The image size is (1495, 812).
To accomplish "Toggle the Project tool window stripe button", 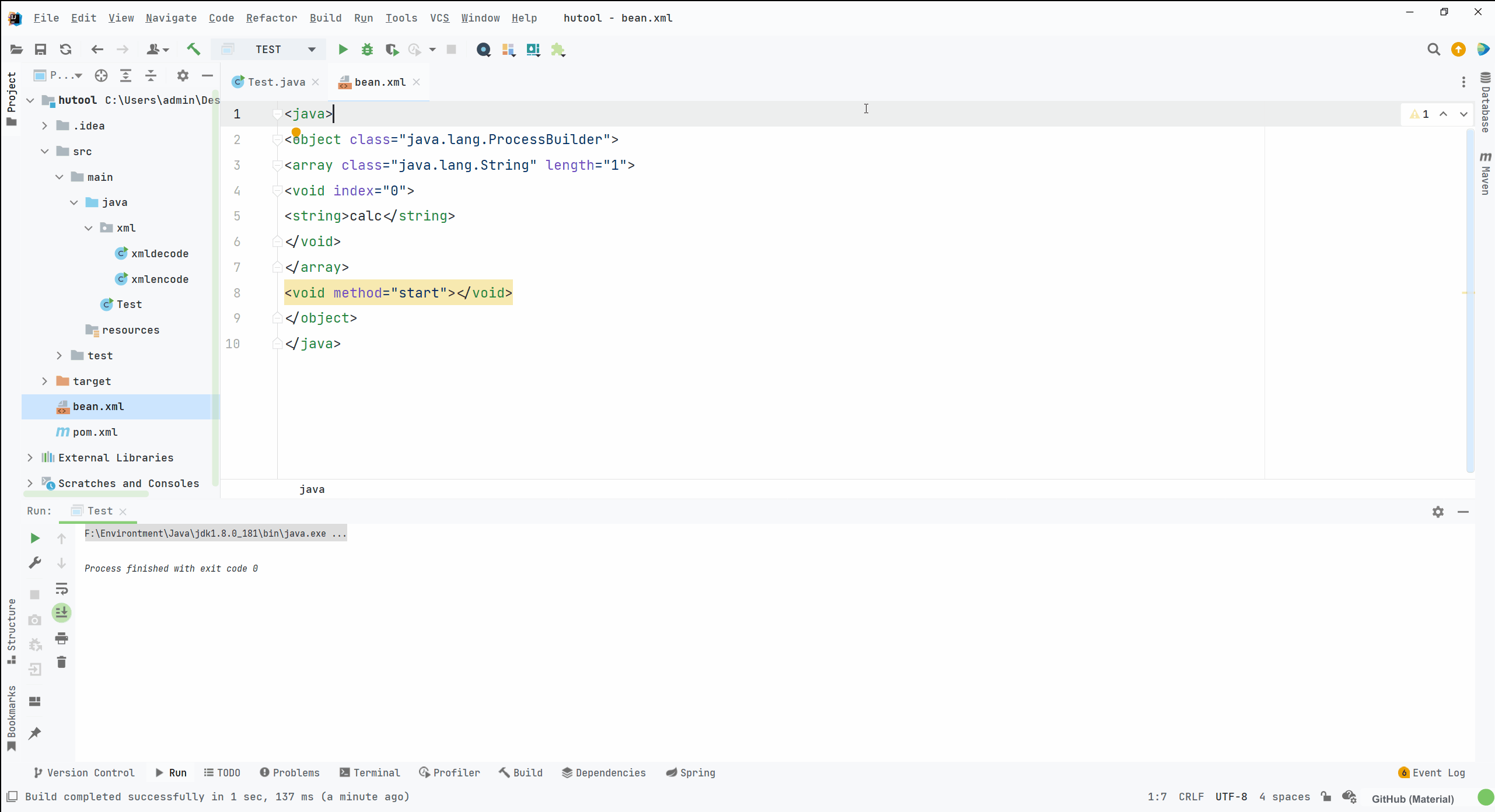I will 11,99.
